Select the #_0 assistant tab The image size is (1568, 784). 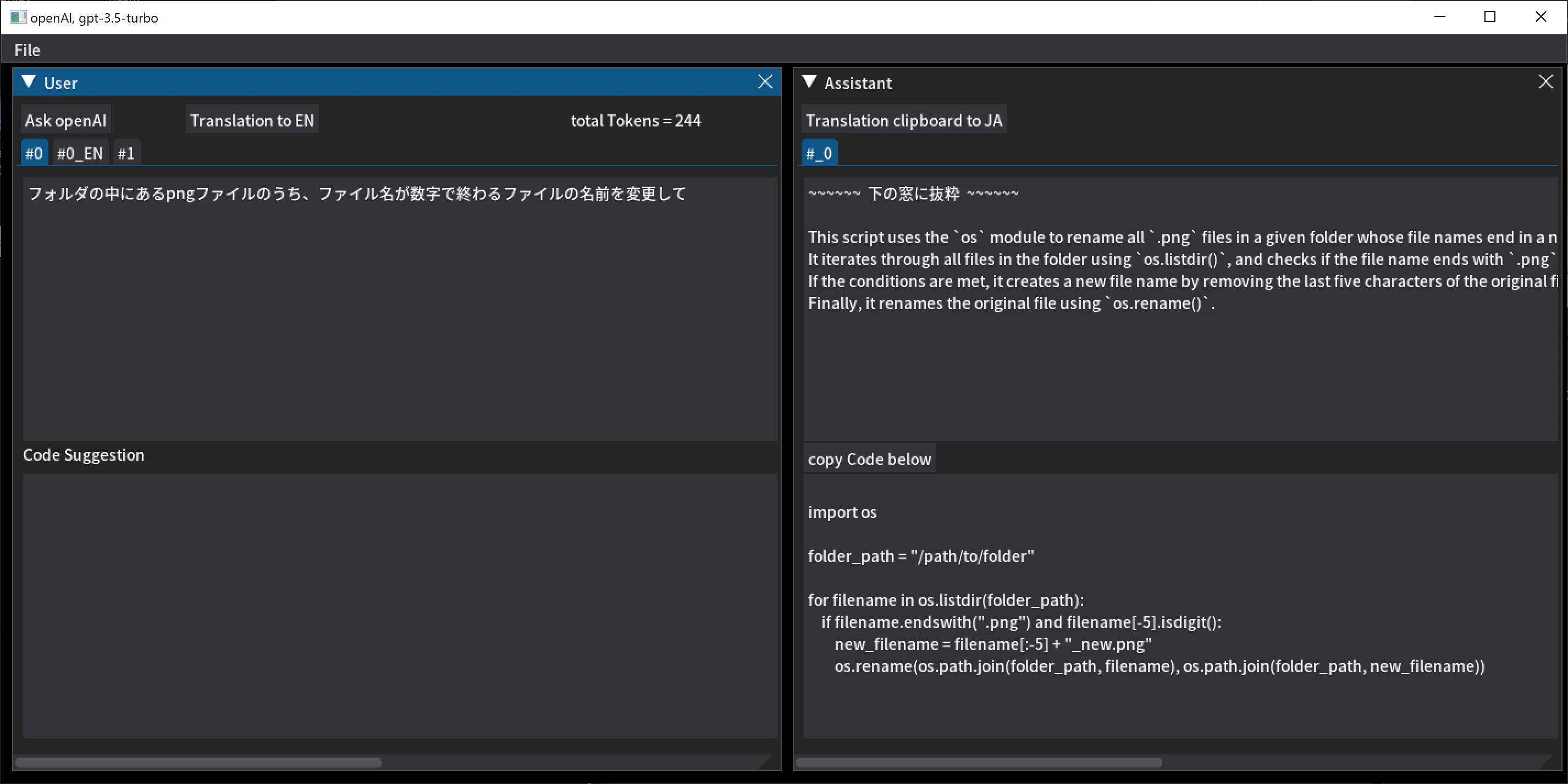(819, 153)
